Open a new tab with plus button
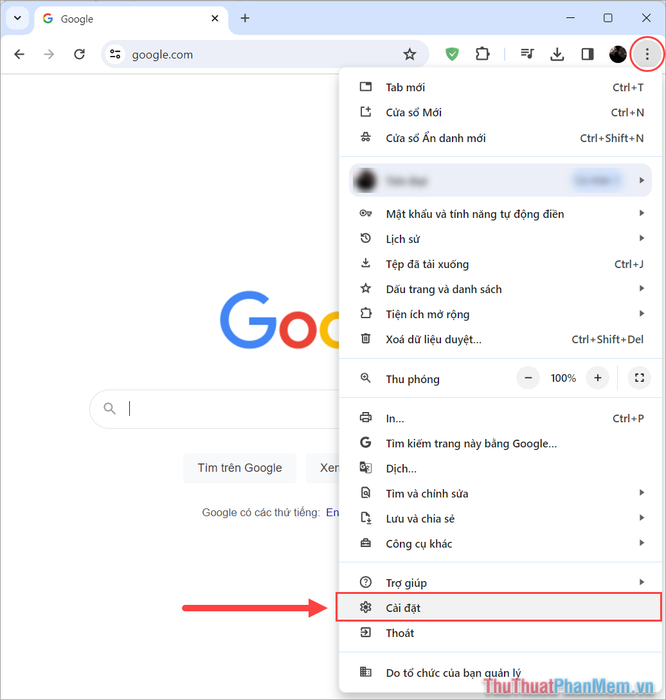 (245, 18)
